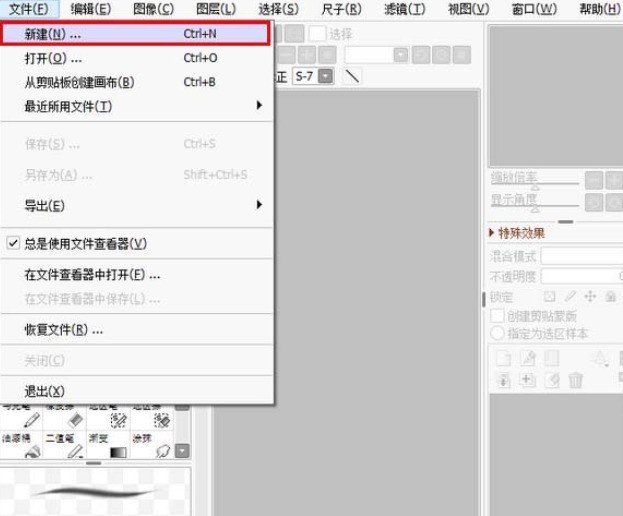Click new layer folder icon
The width and height of the screenshot is (623, 516).
[x=551, y=358]
